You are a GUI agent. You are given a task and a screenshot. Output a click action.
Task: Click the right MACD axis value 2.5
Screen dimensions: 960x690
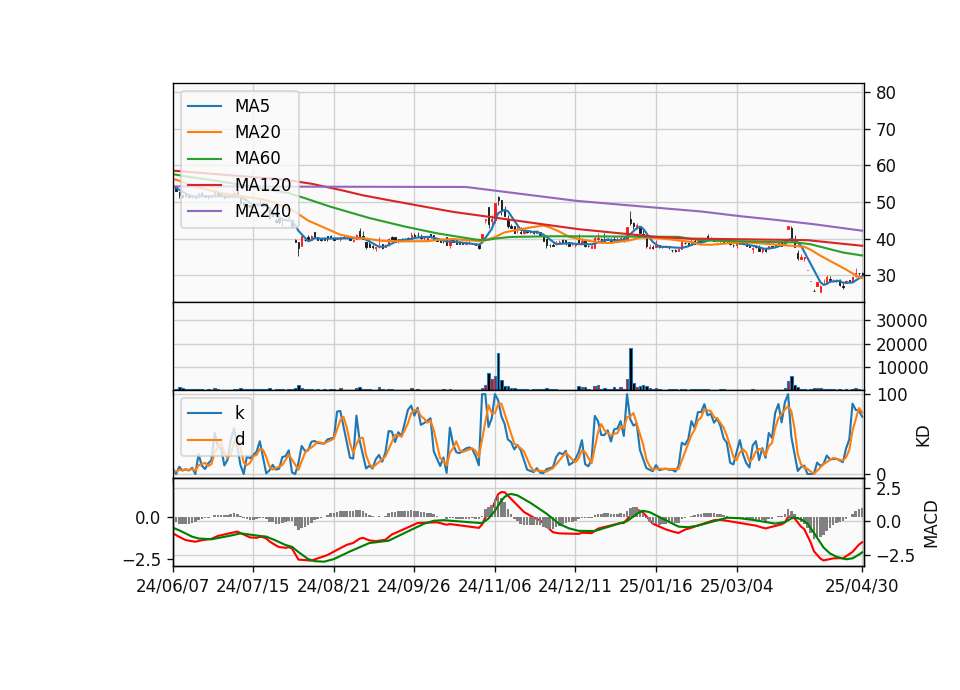pos(888,489)
